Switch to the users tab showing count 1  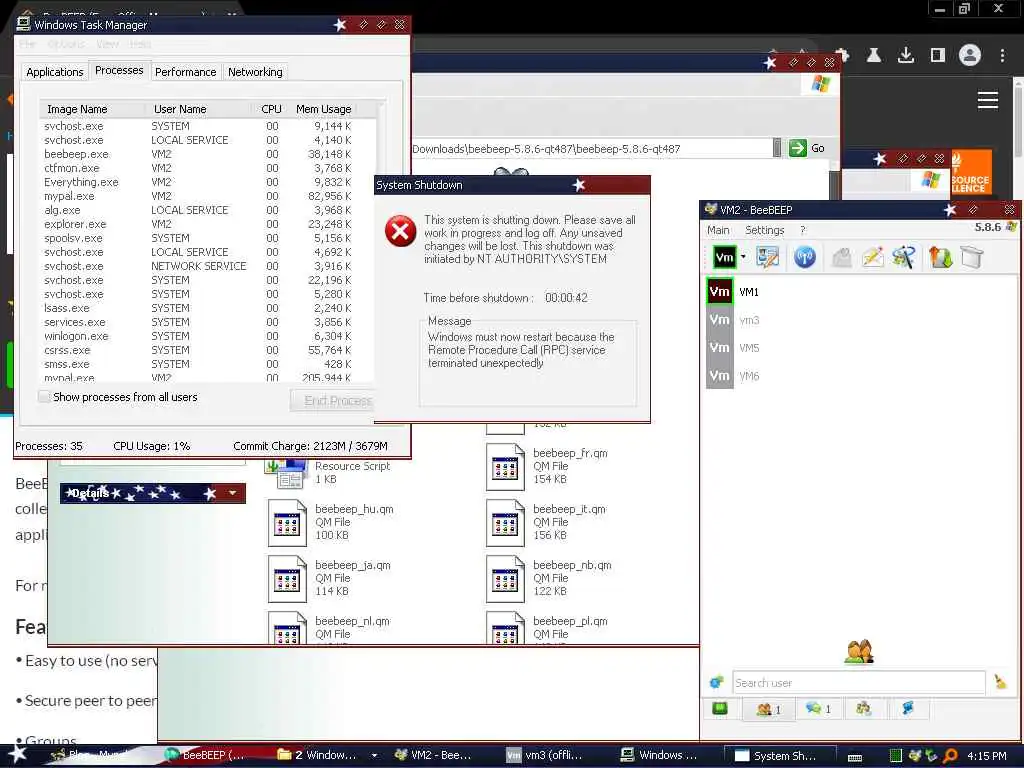coord(768,709)
